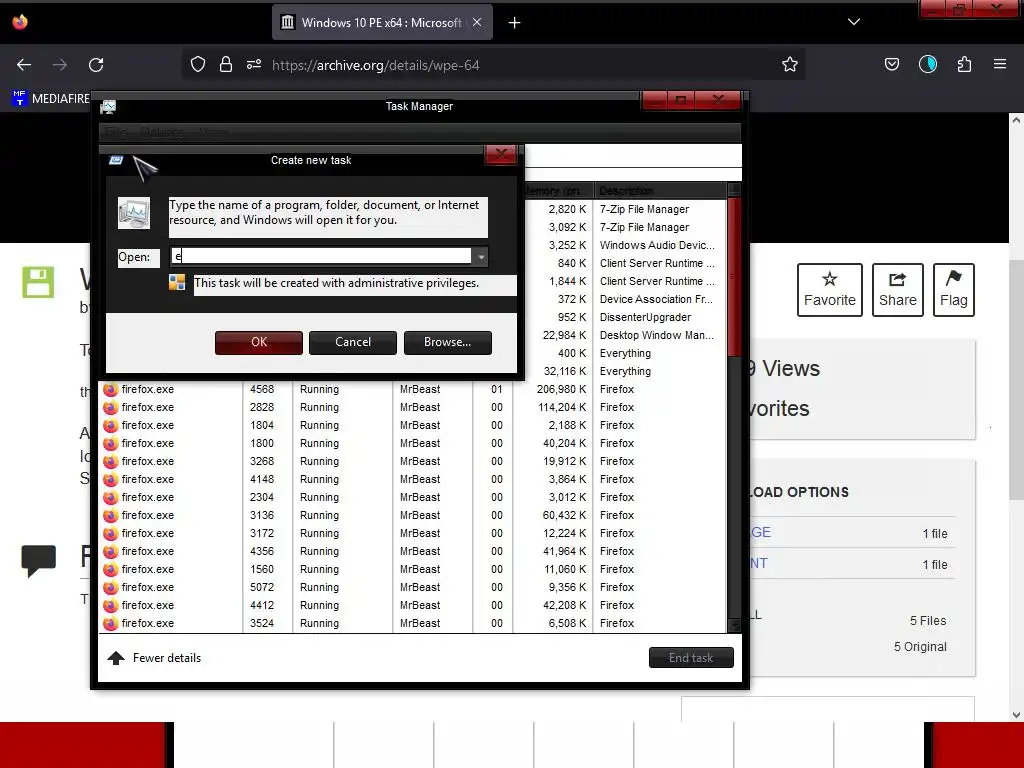
Task: Click the tracking protection shield icon
Action: pos(198,64)
